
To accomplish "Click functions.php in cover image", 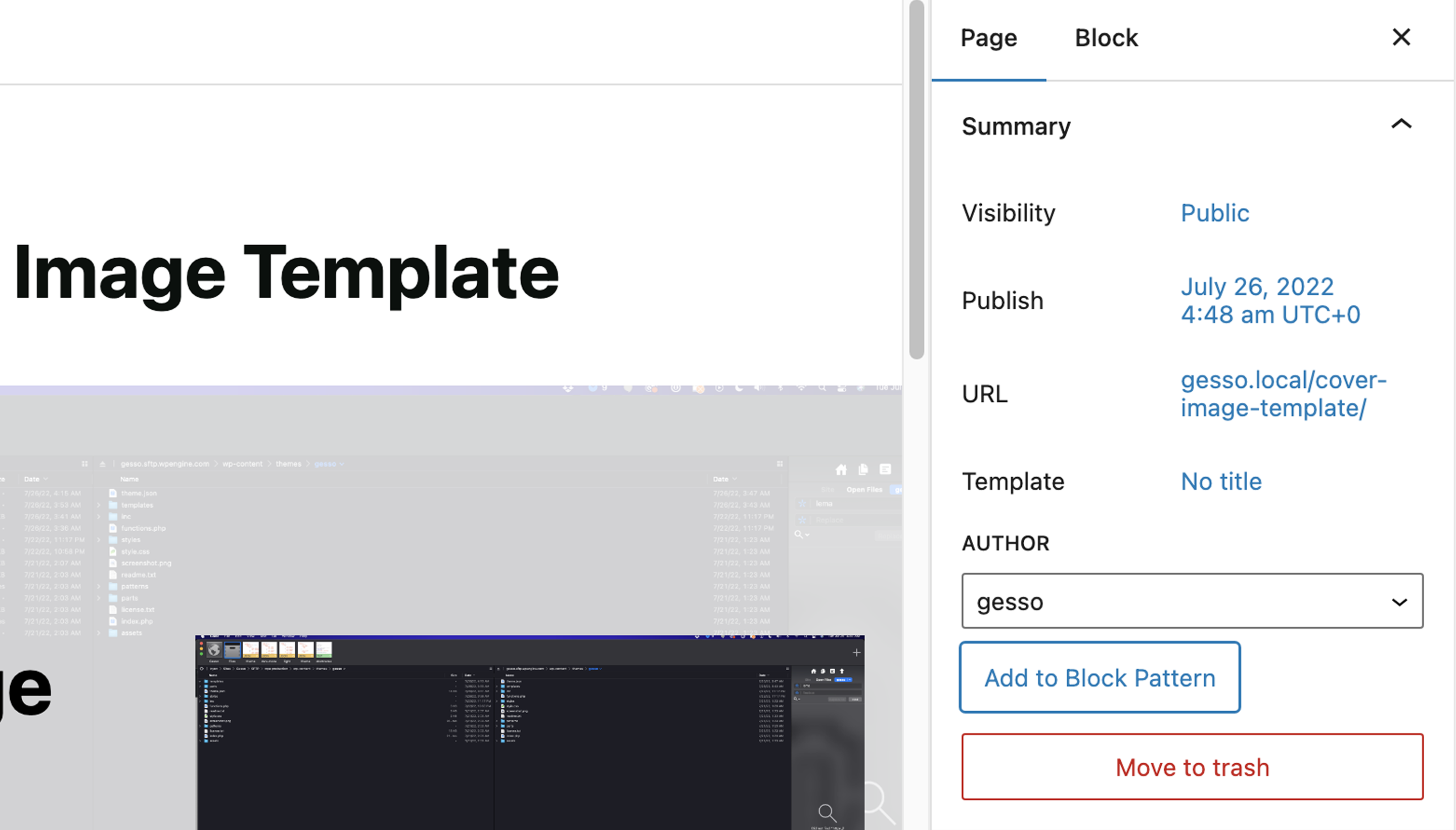I will (143, 528).
